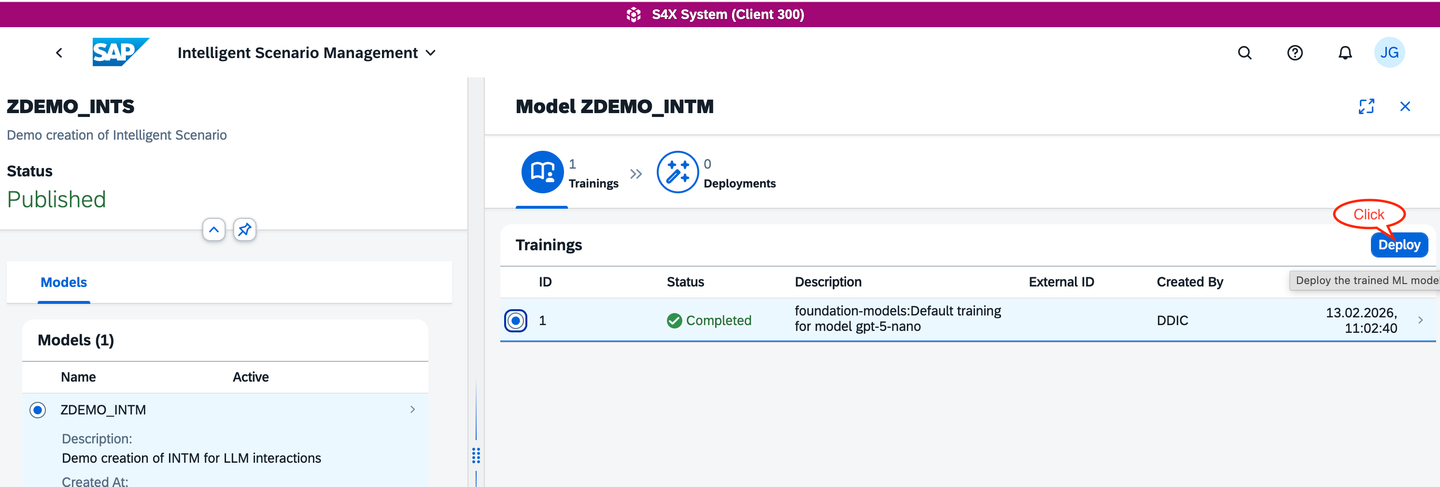The height and width of the screenshot is (487, 1440).
Task: Select radio button for ZDEMO_INTM model
Action: [x=38, y=410]
